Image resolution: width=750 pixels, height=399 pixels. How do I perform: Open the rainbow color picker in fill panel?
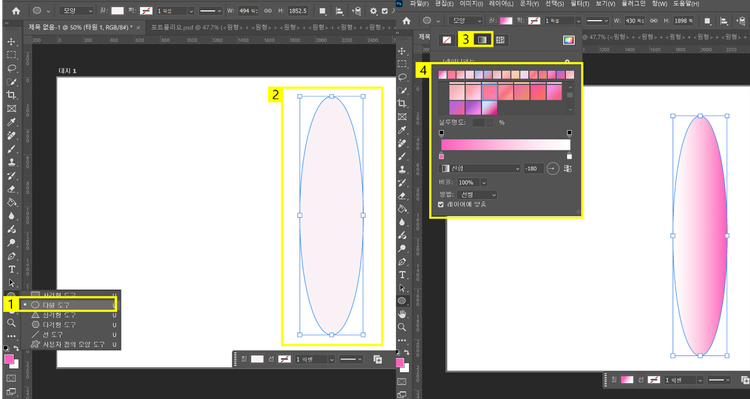(x=568, y=40)
